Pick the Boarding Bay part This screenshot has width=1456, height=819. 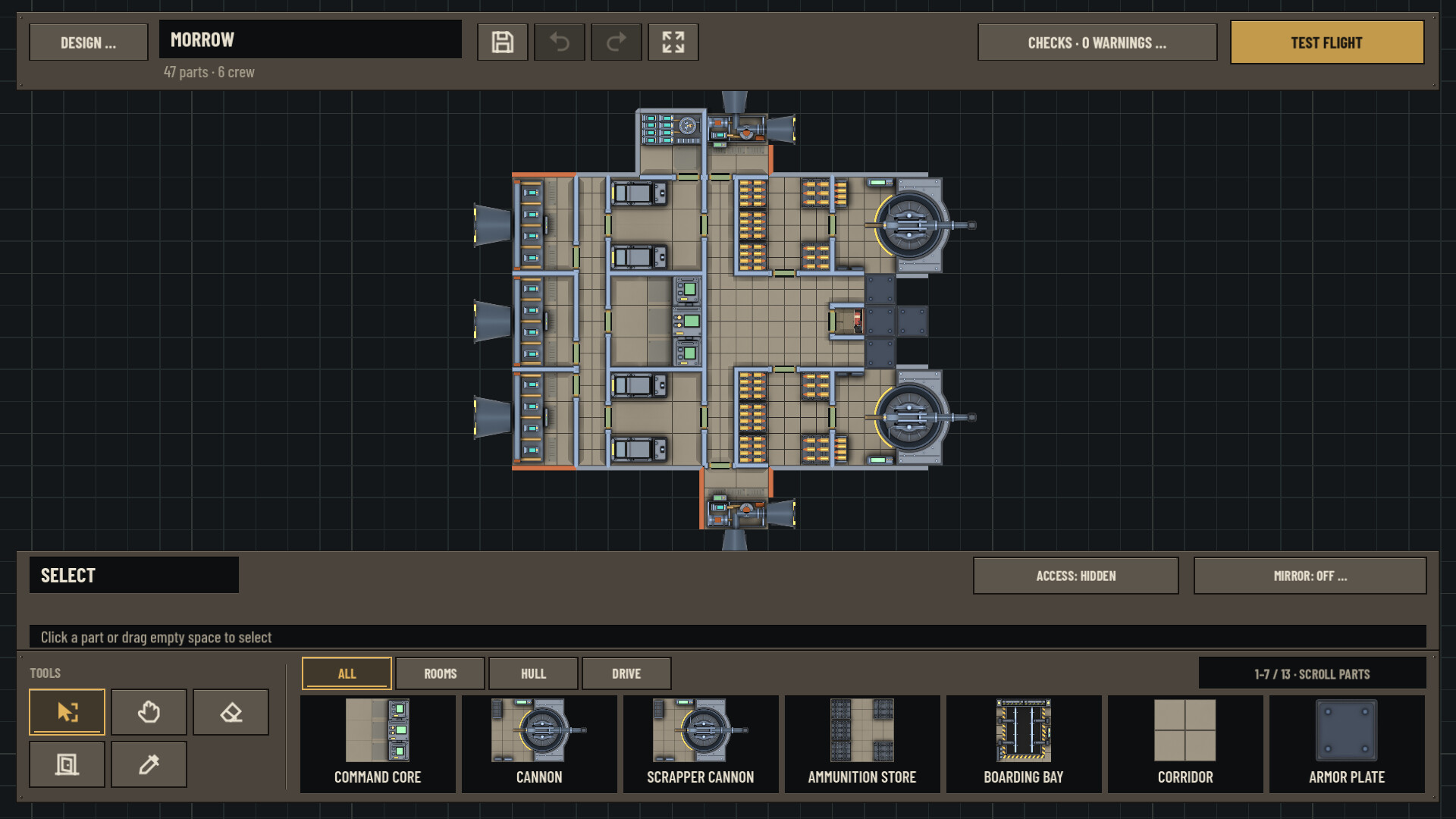tap(1024, 744)
